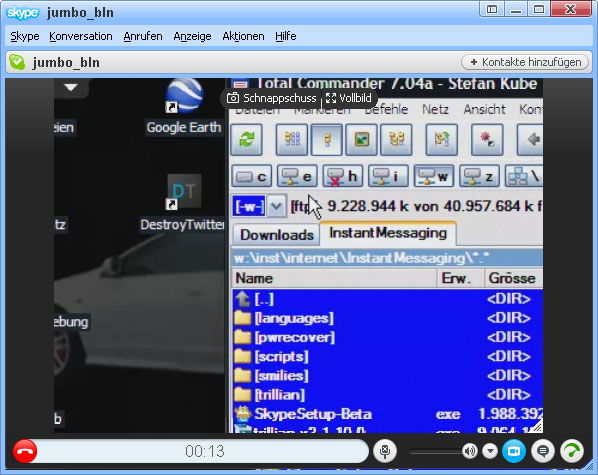This screenshot has height=475, width=598.
Task: Open the Konversation menu
Action: pyautogui.click(x=81, y=36)
